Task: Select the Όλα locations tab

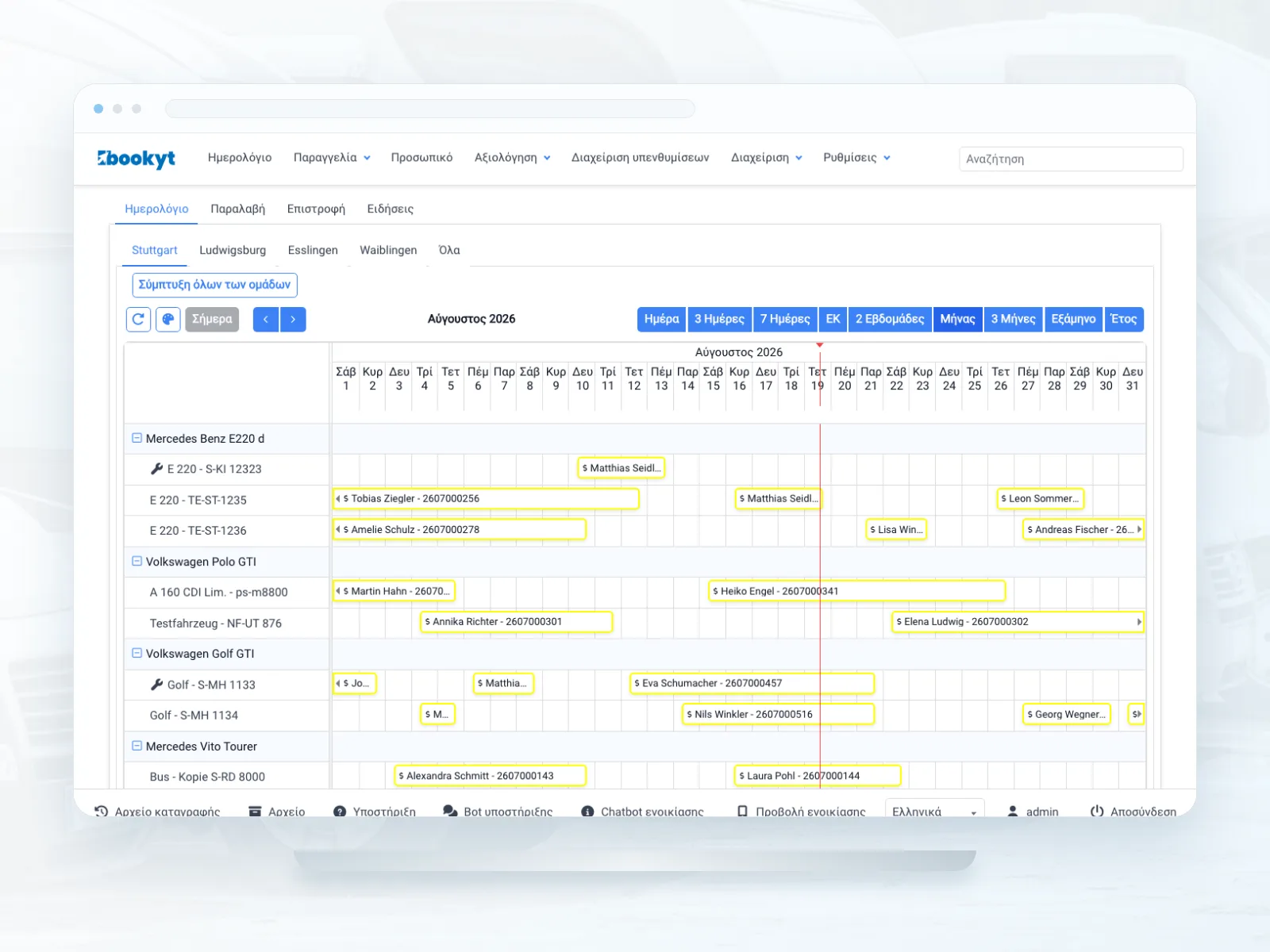Action: point(449,250)
